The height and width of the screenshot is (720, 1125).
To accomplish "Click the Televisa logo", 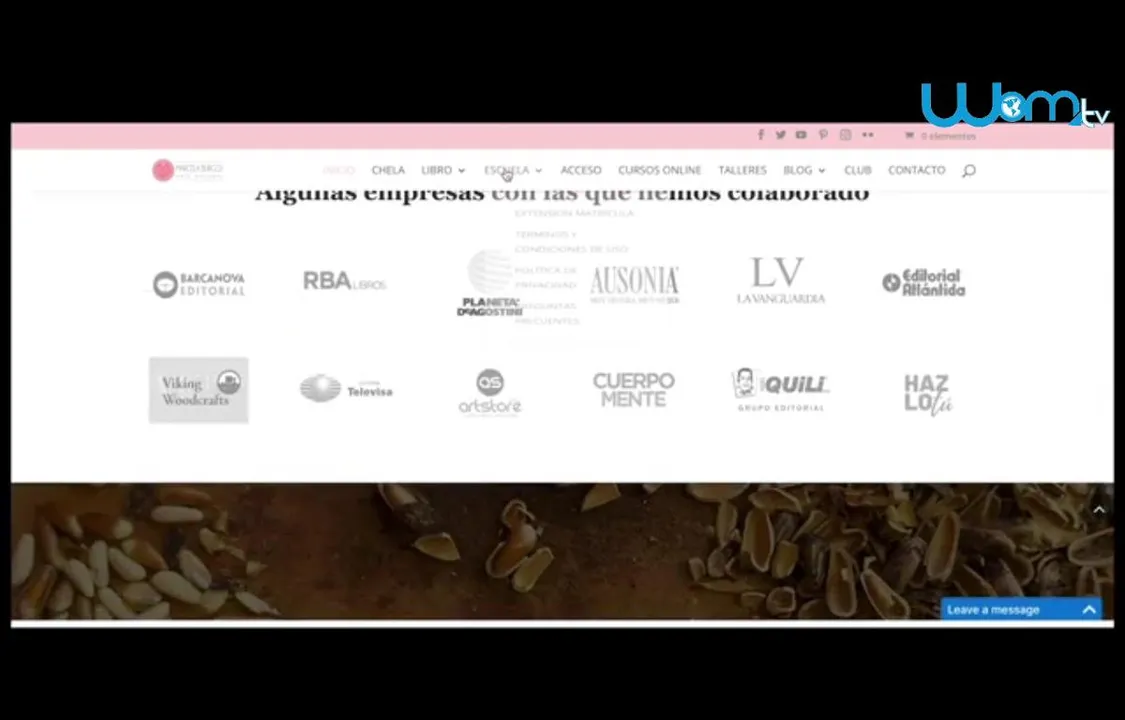I will [x=346, y=388].
